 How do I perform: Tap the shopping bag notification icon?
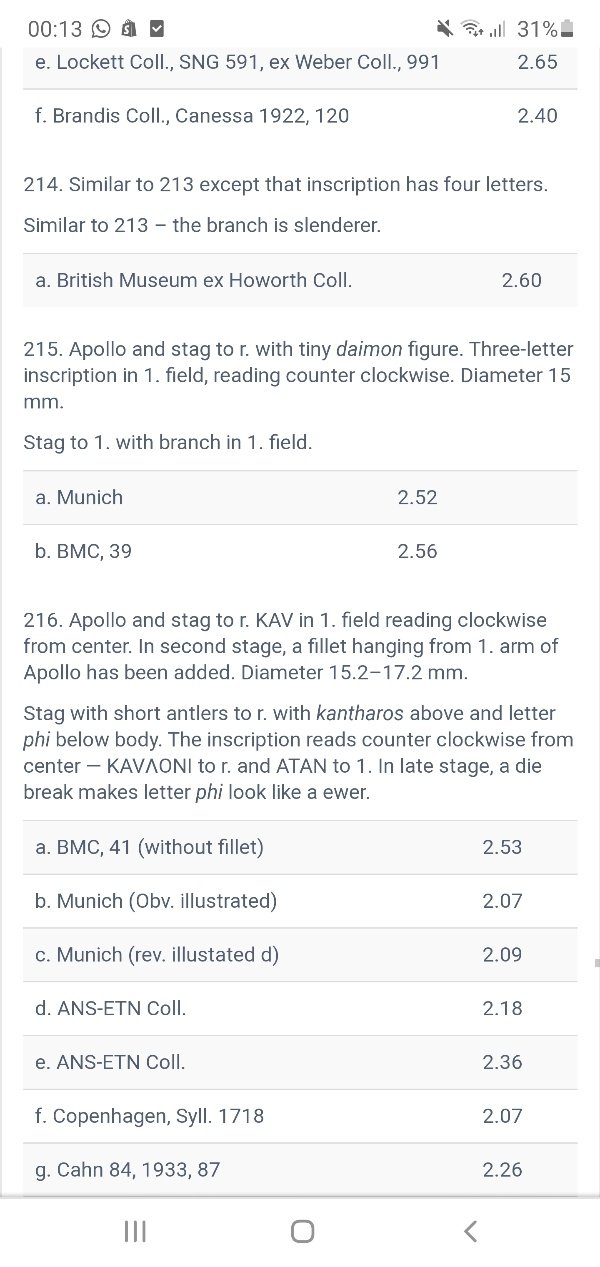[x=130, y=29]
